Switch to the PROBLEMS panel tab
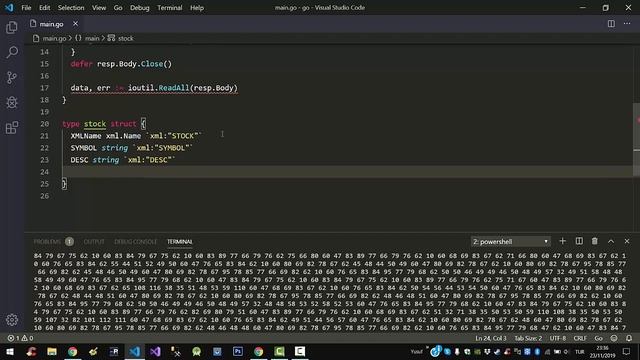This screenshot has width=640, height=360. click(47, 242)
